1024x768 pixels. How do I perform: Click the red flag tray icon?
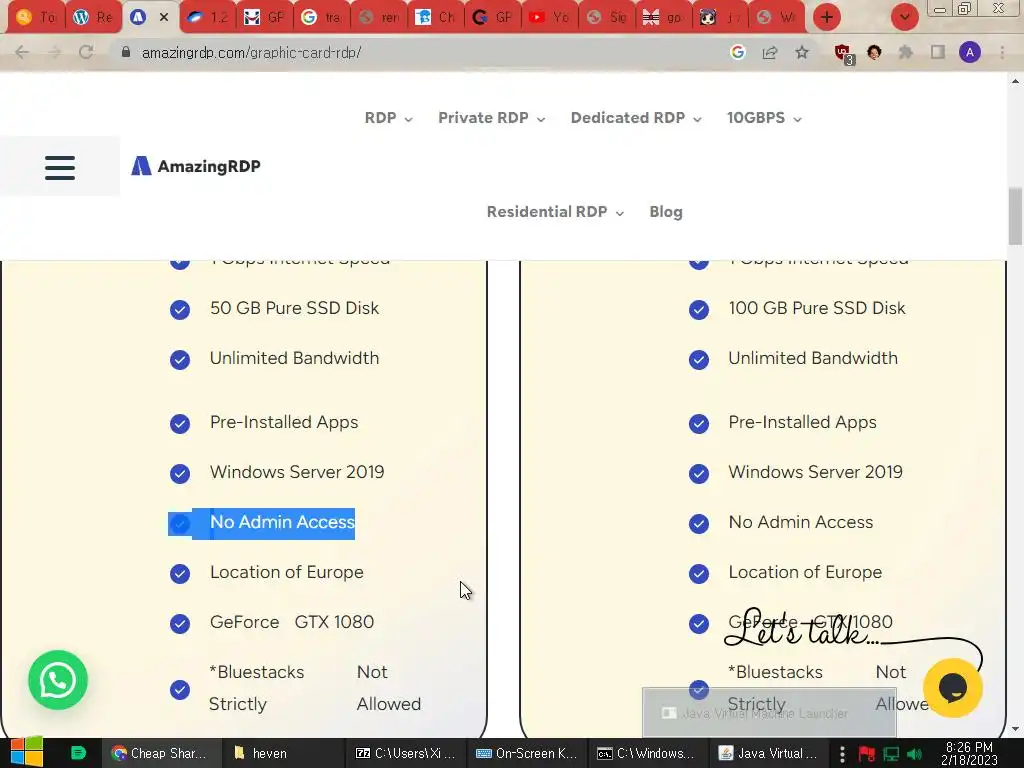867,754
